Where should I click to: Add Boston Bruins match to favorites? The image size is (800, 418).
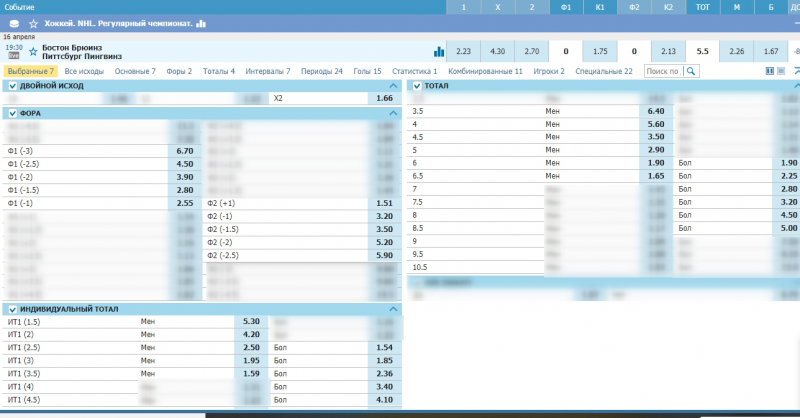tap(33, 50)
